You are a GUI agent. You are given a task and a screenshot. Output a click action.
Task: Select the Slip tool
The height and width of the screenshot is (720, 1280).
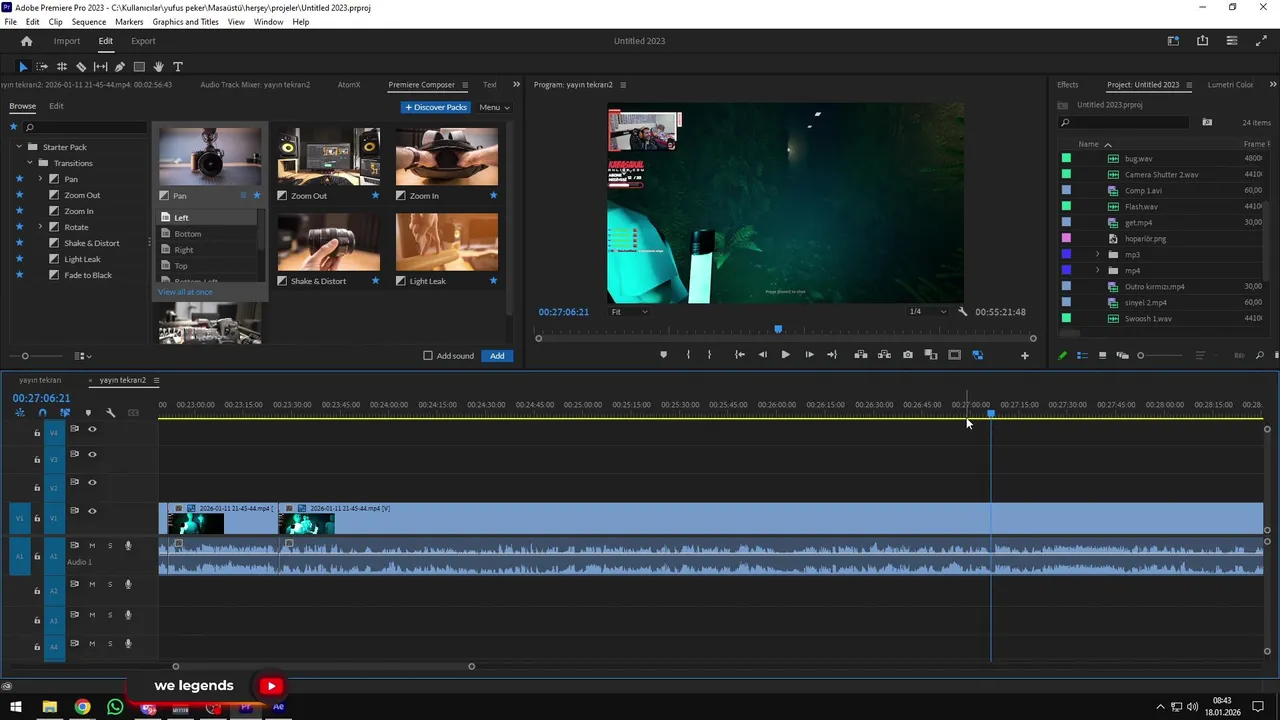(x=100, y=67)
